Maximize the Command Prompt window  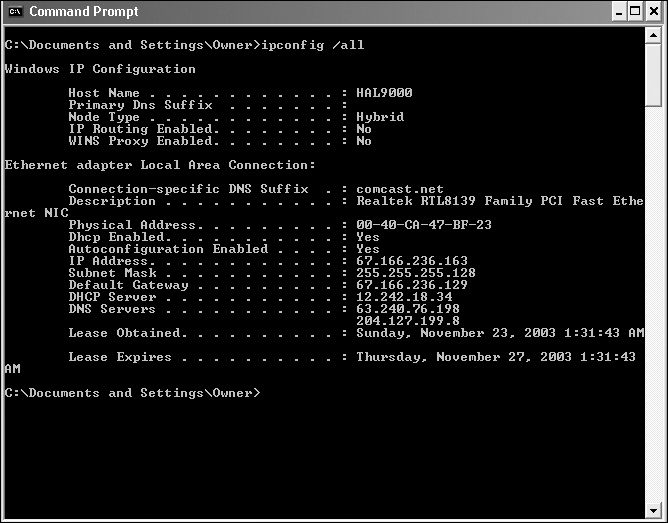(635, 11)
